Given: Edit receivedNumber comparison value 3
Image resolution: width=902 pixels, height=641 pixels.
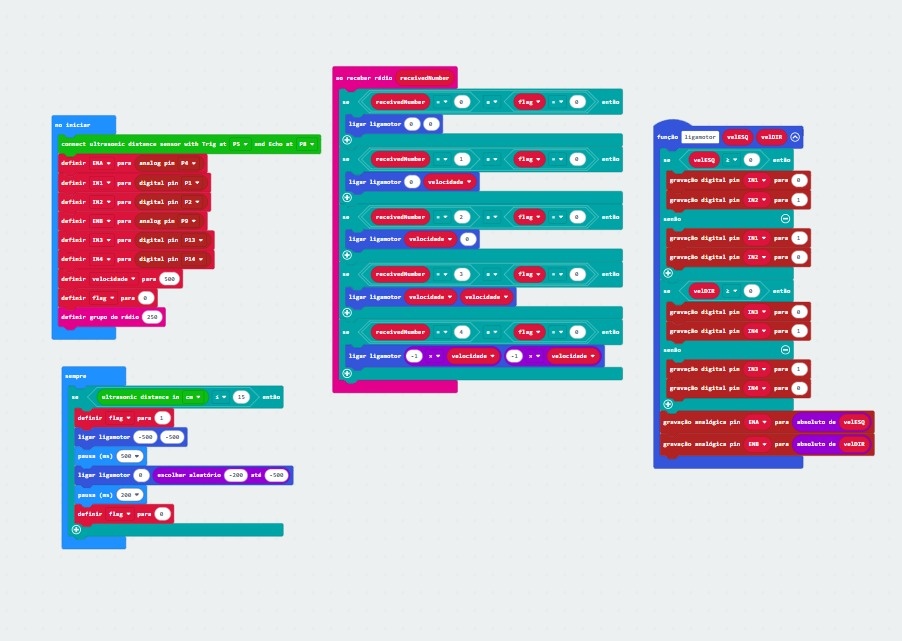Looking at the screenshot, I should pos(461,274).
